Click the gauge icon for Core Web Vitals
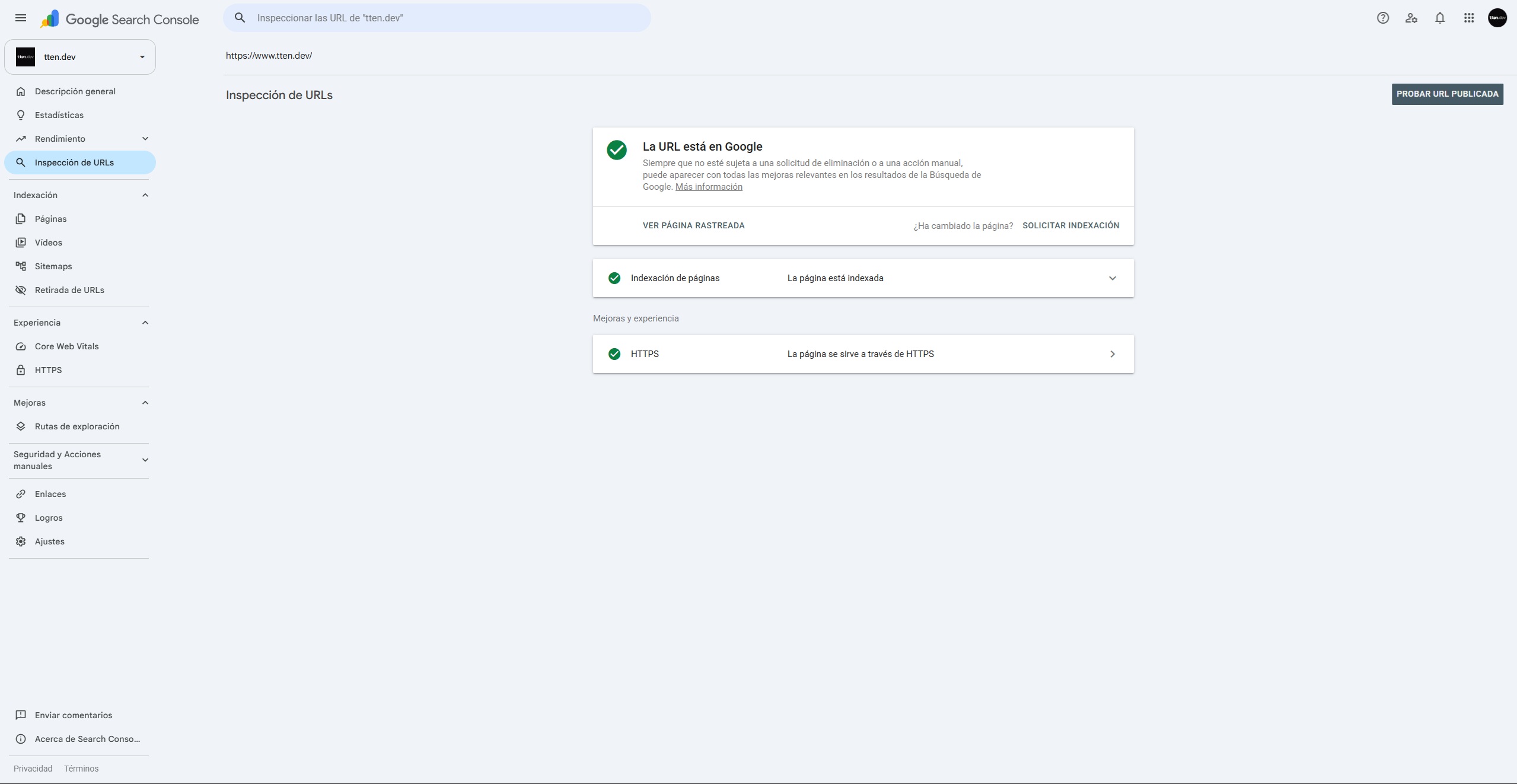Screen dimensions: 1517x784 [21, 346]
